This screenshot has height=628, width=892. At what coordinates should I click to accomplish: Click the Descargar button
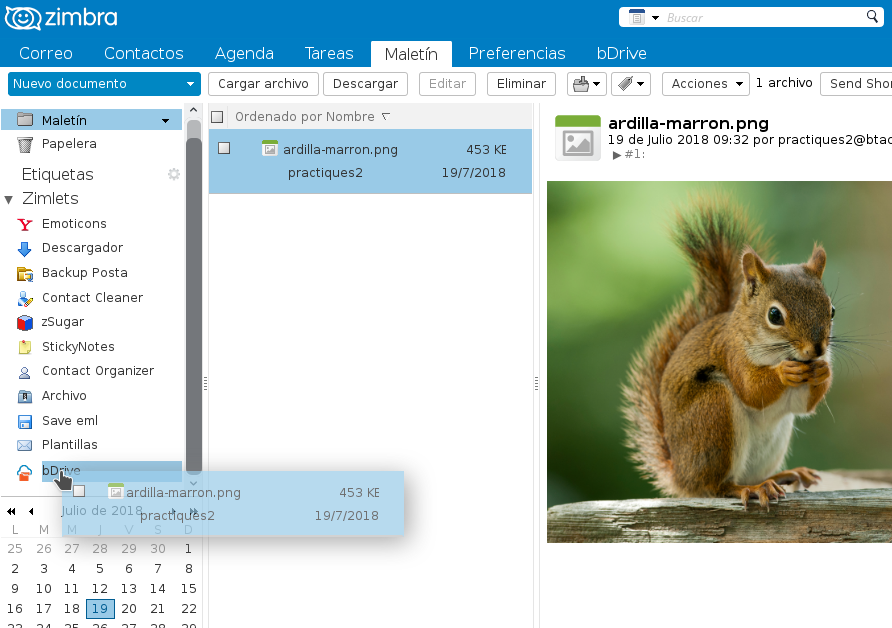point(365,84)
